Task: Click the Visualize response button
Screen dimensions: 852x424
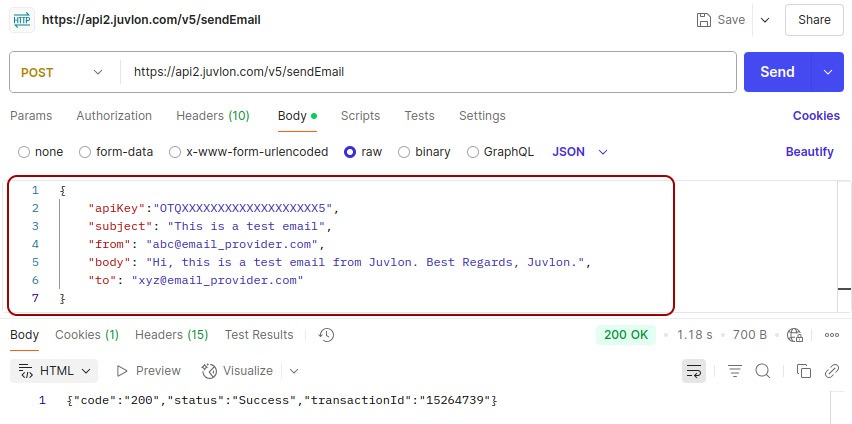Action: point(237,371)
